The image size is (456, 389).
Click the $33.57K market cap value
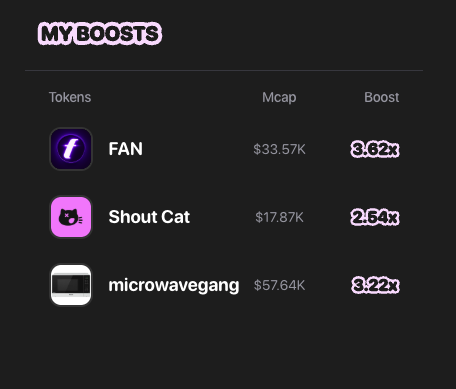279,149
